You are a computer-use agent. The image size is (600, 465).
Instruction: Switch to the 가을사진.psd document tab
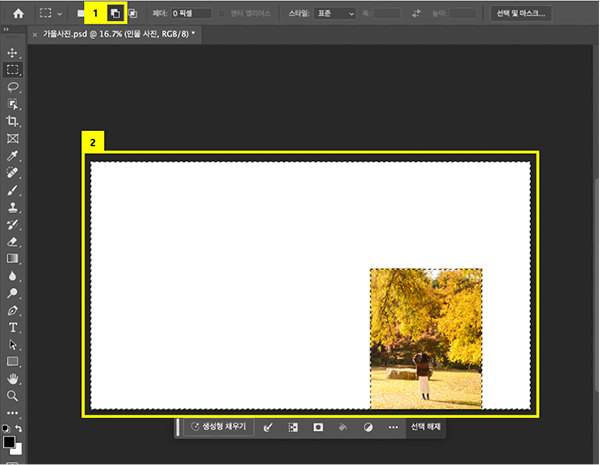[x=119, y=34]
